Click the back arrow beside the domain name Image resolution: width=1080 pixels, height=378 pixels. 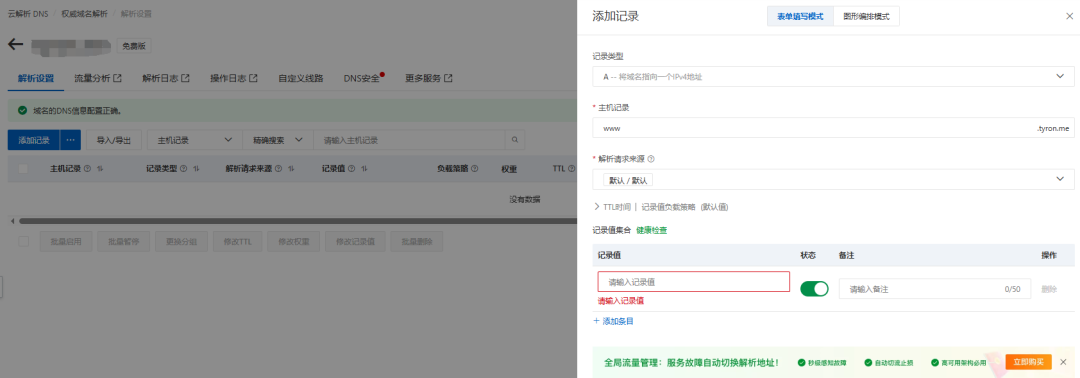[16, 45]
